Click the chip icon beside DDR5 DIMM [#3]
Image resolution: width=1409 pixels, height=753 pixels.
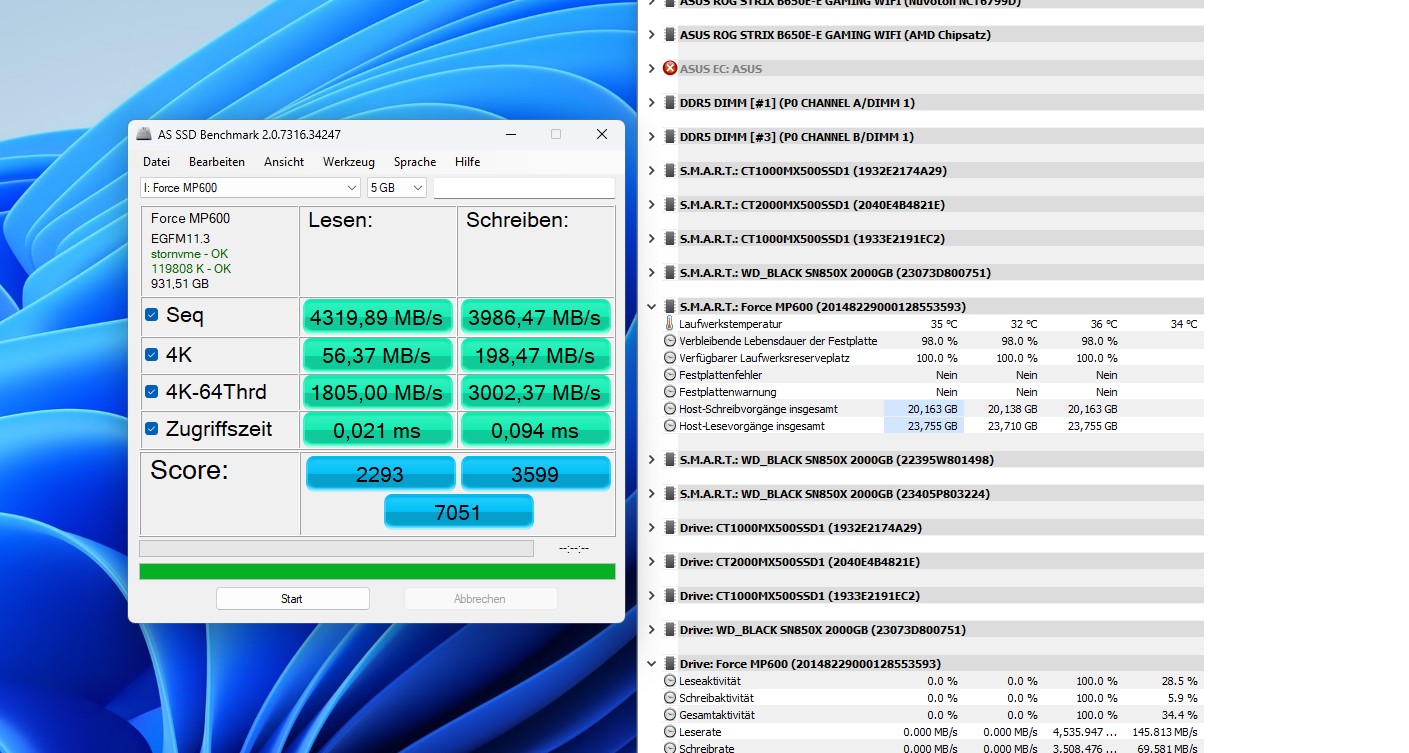(669, 136)
